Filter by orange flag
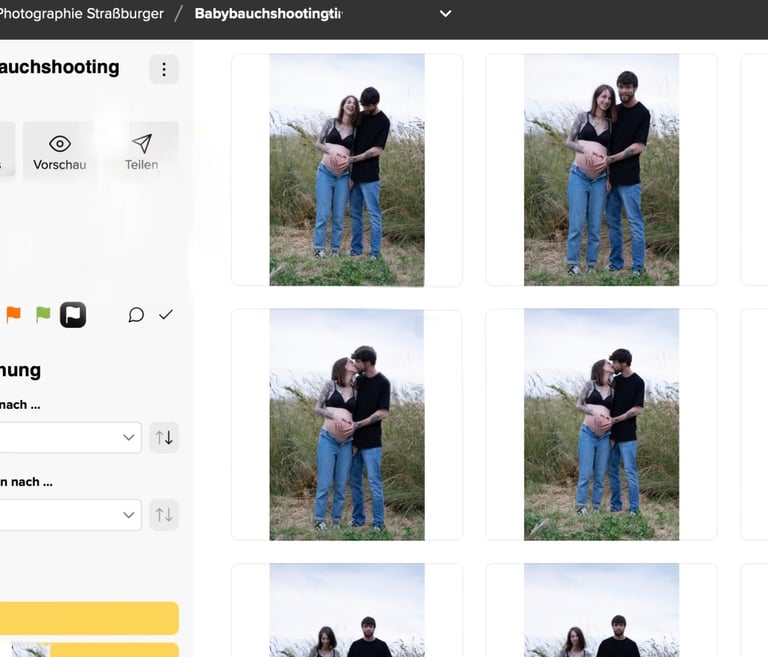 [x=14, y=314]
